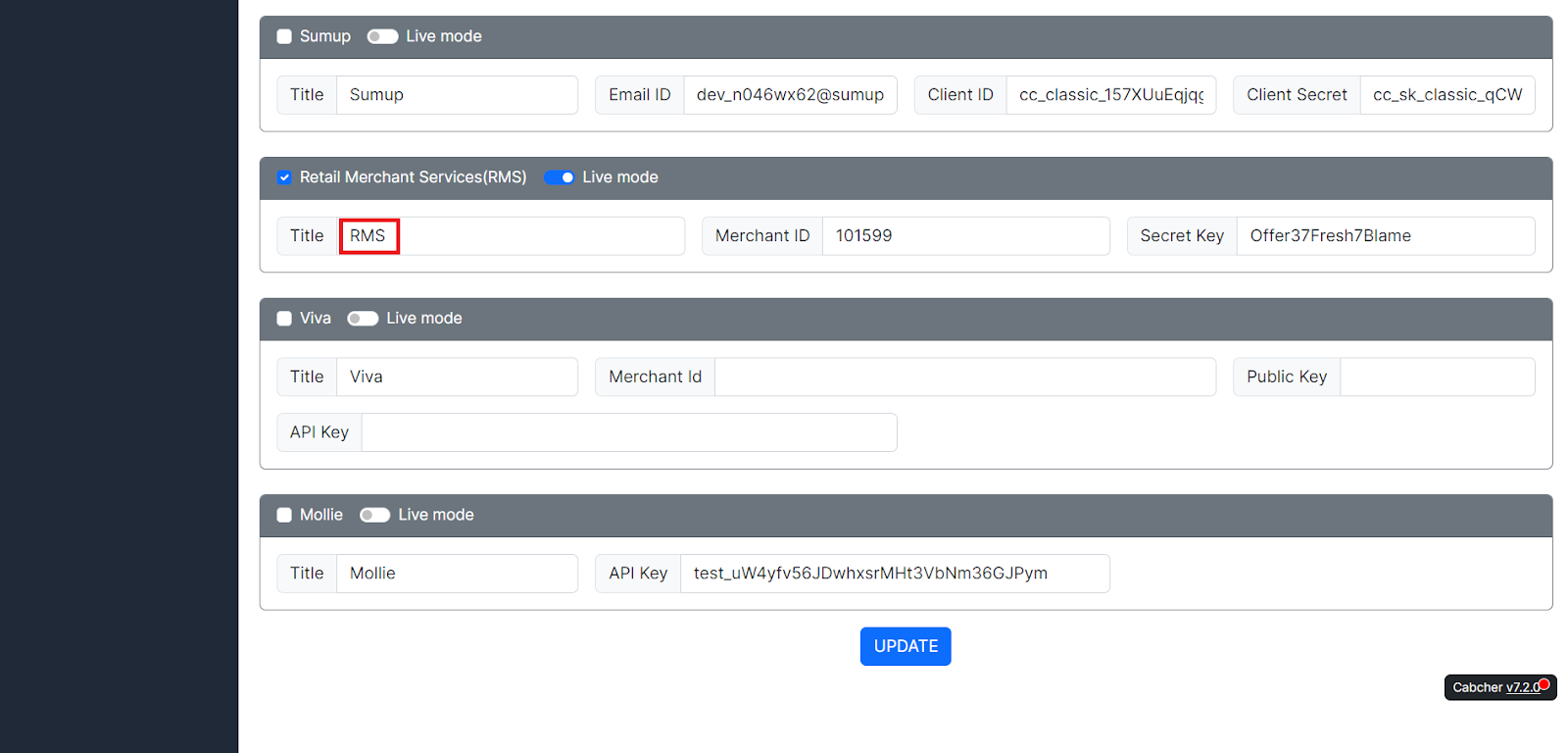Select the Sumup Client ID field
The width and height of the screenshot is (1568, 753).
click(1111, 95)
